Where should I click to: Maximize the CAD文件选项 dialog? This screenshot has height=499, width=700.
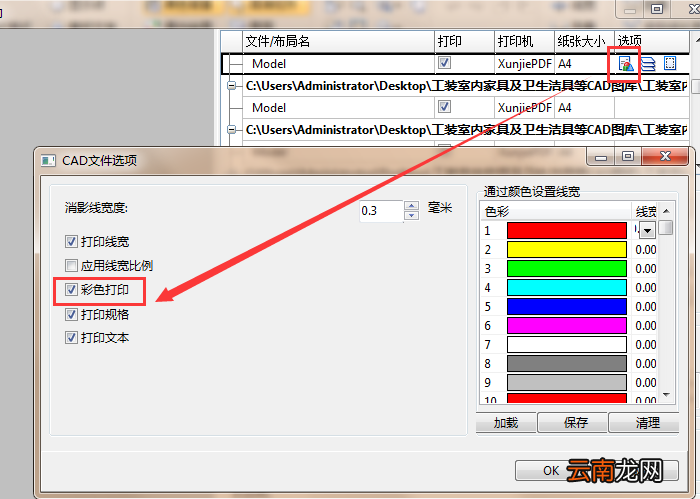click(628, 156)
